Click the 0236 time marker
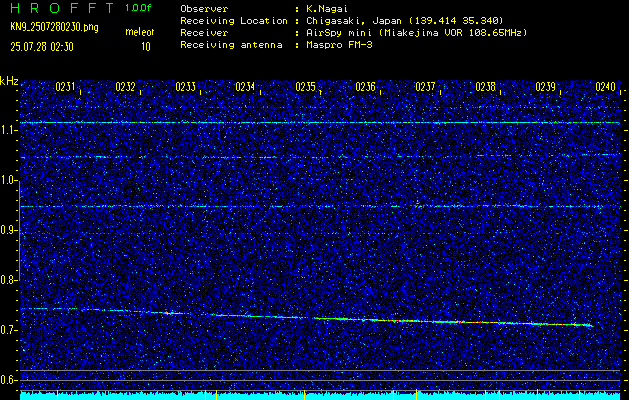Viewport: 629px width, 400px height. tap(365, 87)
